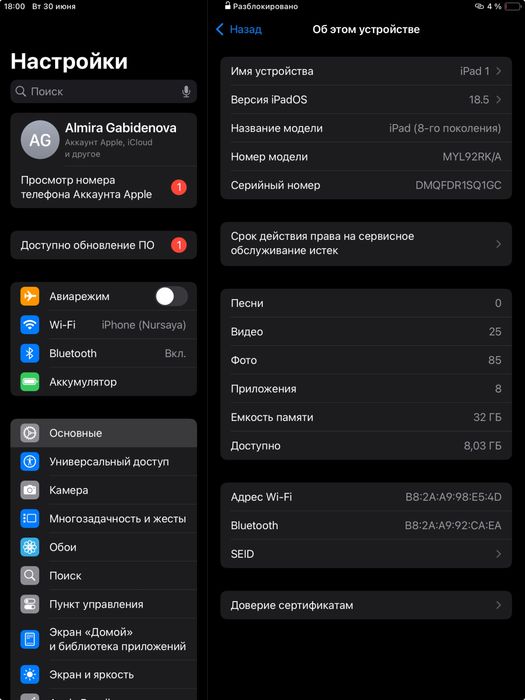This screenshot has height=700, width=525.
Task: Tap the Многозадачность и жесты icon
Action: [x=30, y=518]
